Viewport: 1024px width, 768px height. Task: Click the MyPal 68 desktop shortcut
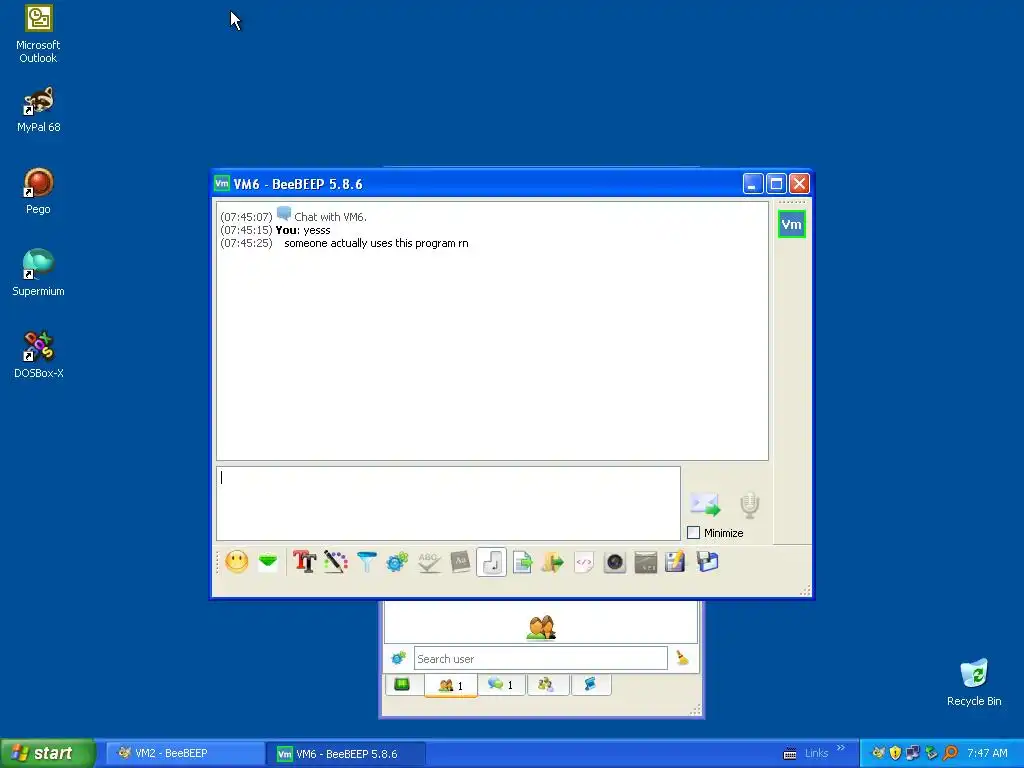pos(39,110)
